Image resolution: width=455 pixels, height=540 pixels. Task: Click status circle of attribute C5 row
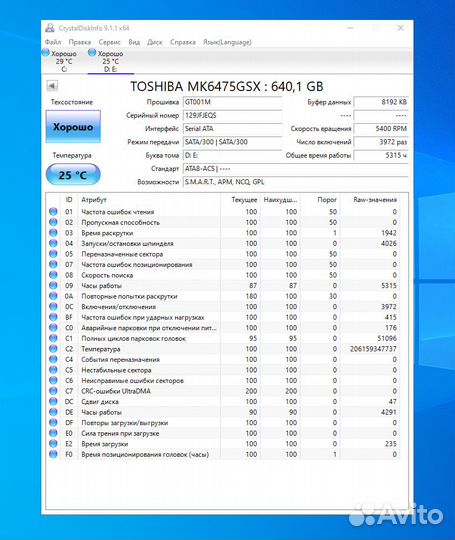click(53, 370)
